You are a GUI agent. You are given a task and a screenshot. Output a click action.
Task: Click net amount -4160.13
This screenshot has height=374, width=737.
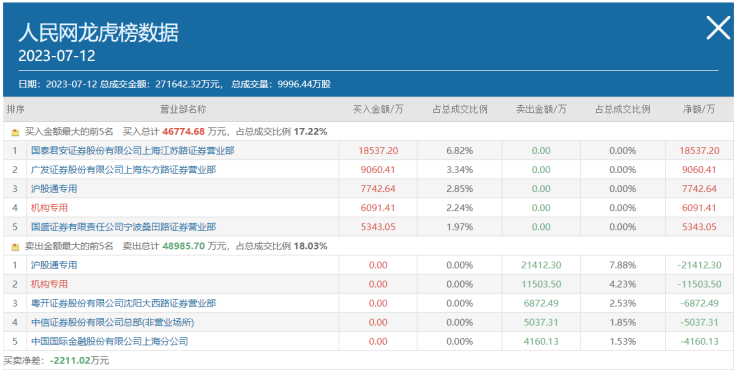[x=699, y=341]
